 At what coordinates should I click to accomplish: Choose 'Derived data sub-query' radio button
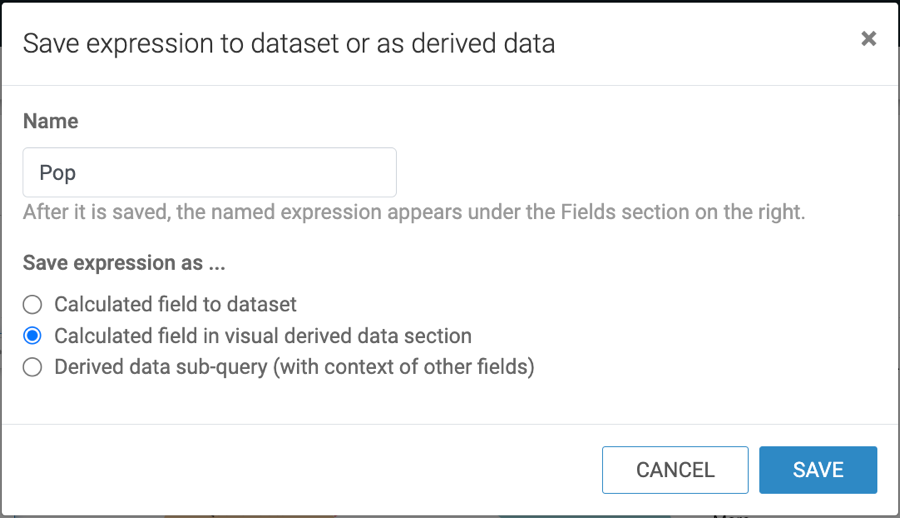pos(33,367)
